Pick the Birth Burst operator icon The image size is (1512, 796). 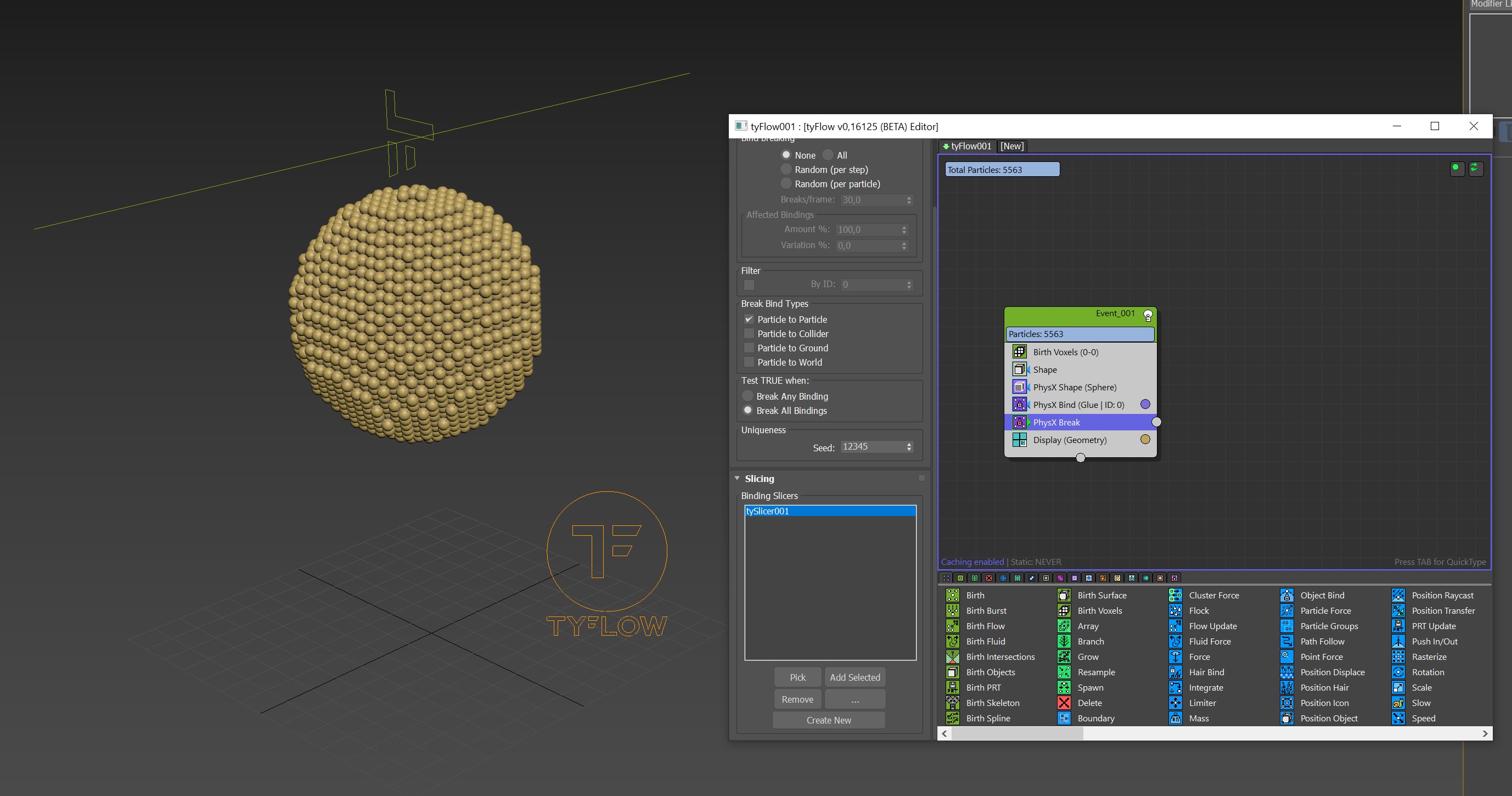point(953,610)
